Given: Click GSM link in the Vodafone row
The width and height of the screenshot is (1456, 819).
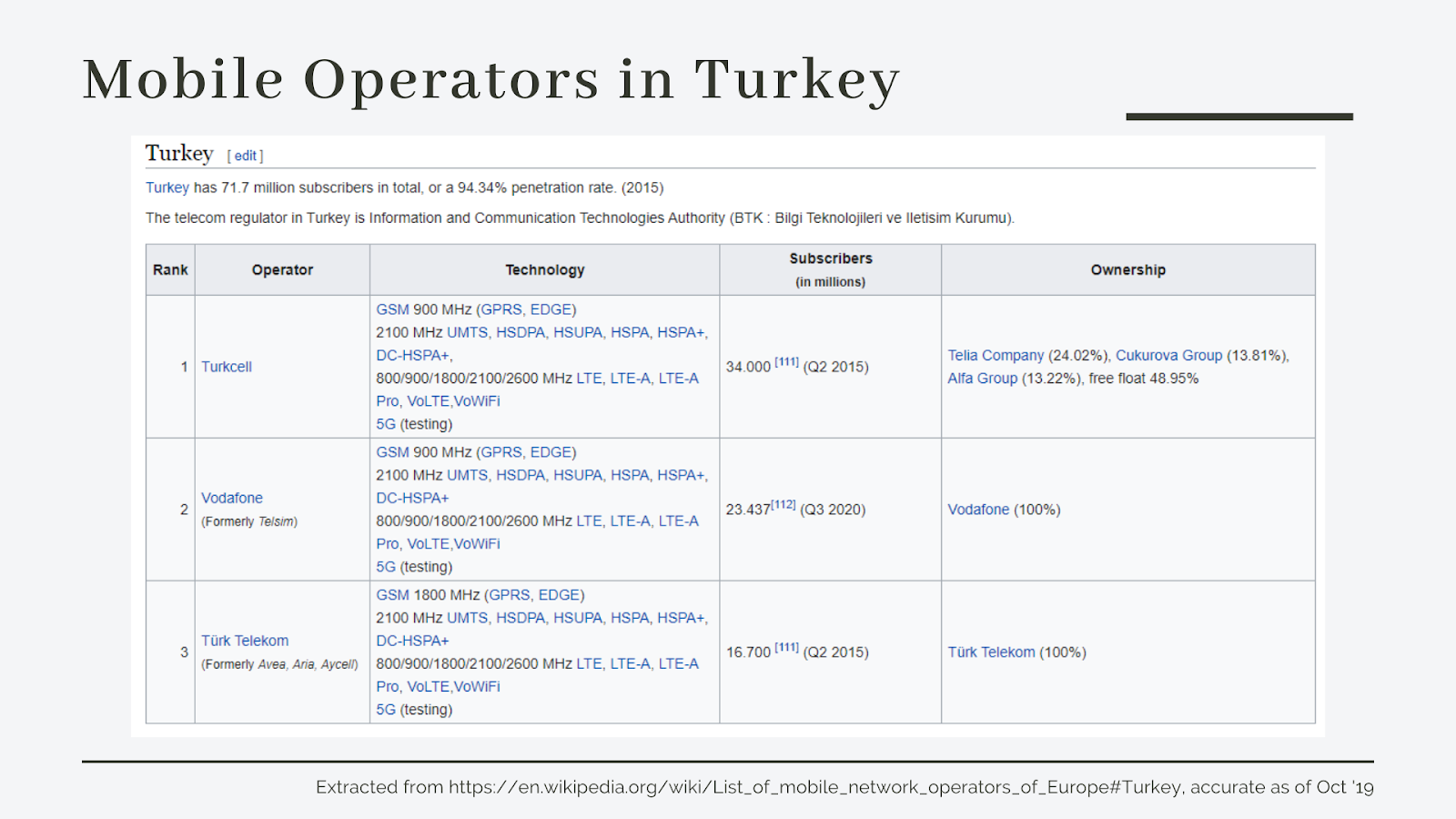Looking at the screenshot, I should click(x=392, y=452).
